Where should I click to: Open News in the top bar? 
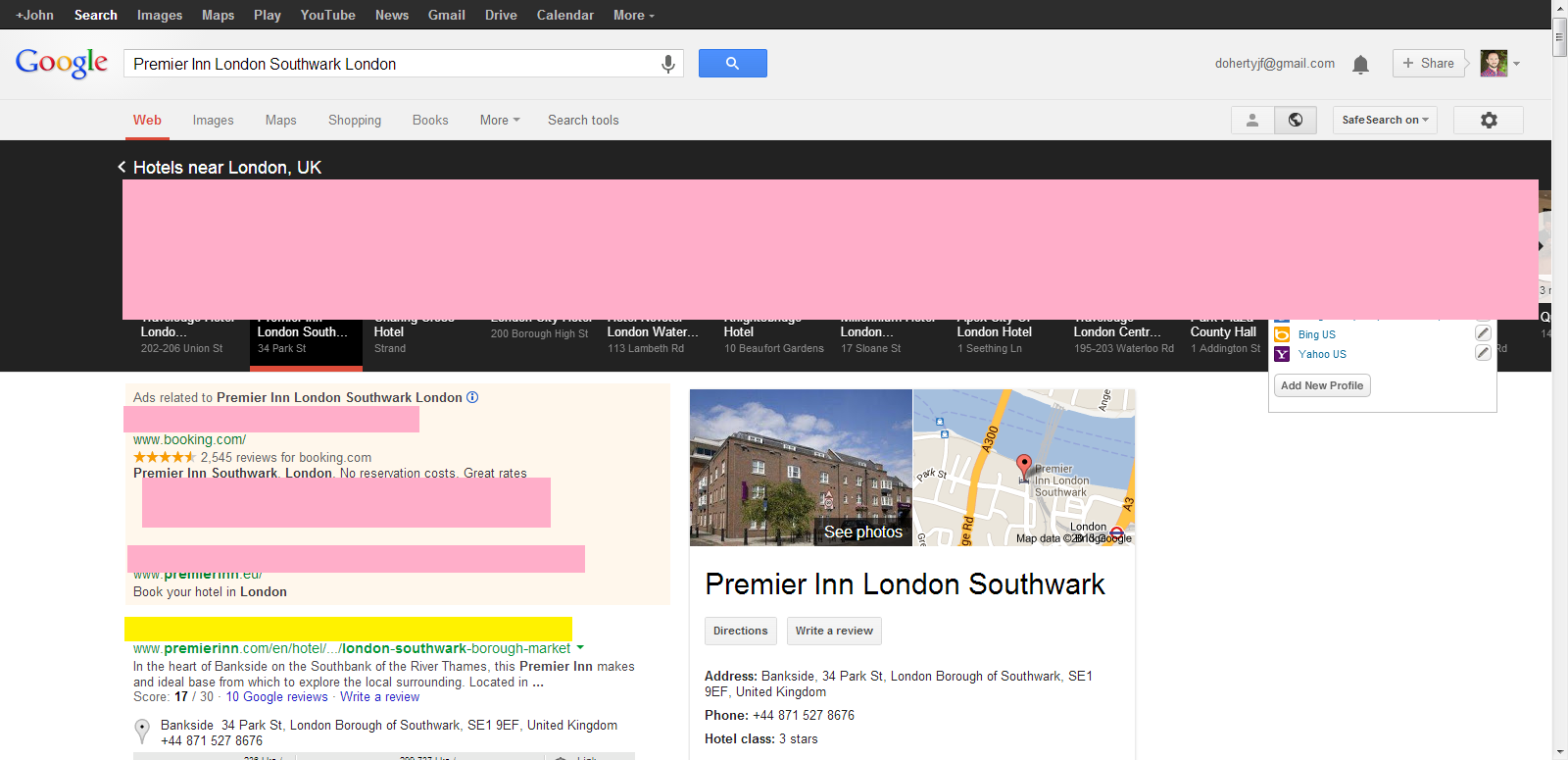(x=392, y=15)
